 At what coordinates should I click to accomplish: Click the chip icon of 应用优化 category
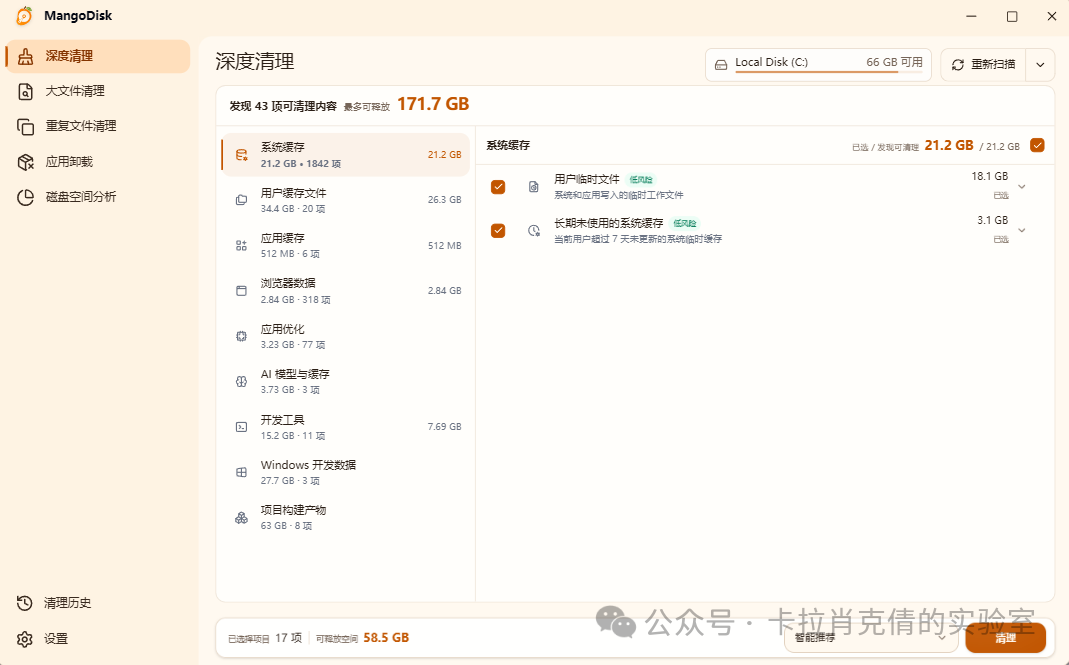(x=241, y=336)
